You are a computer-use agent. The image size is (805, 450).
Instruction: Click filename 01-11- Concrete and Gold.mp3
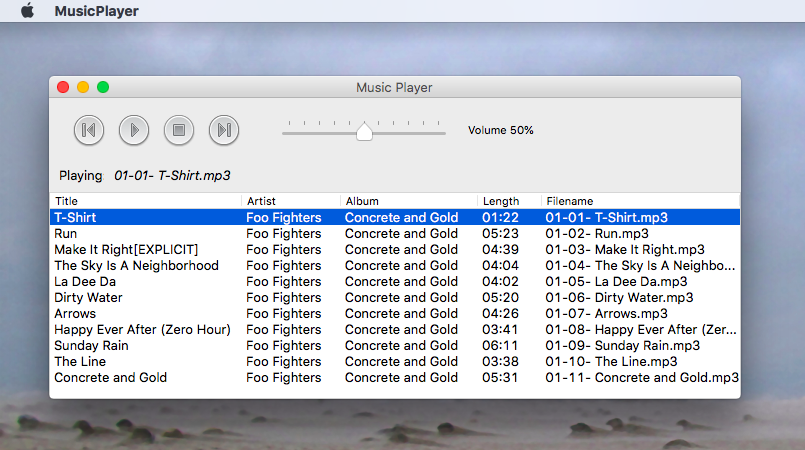(x=642, y=377)
